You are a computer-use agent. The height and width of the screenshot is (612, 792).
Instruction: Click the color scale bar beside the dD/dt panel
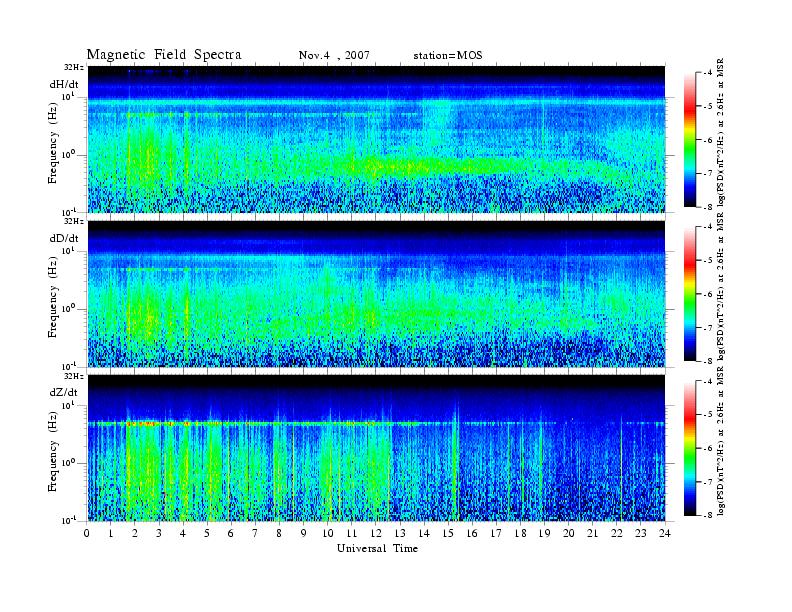[690, 294]
